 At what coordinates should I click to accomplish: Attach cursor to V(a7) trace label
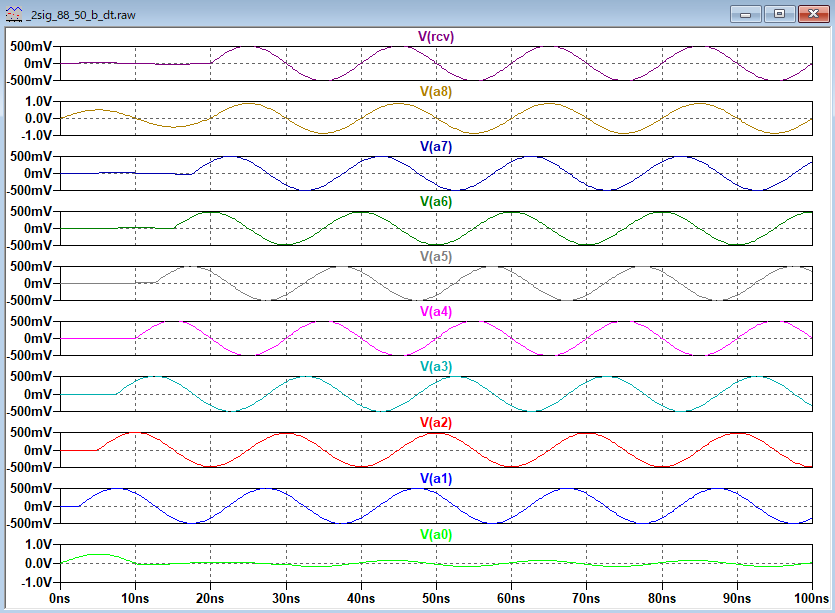(436, 147)
